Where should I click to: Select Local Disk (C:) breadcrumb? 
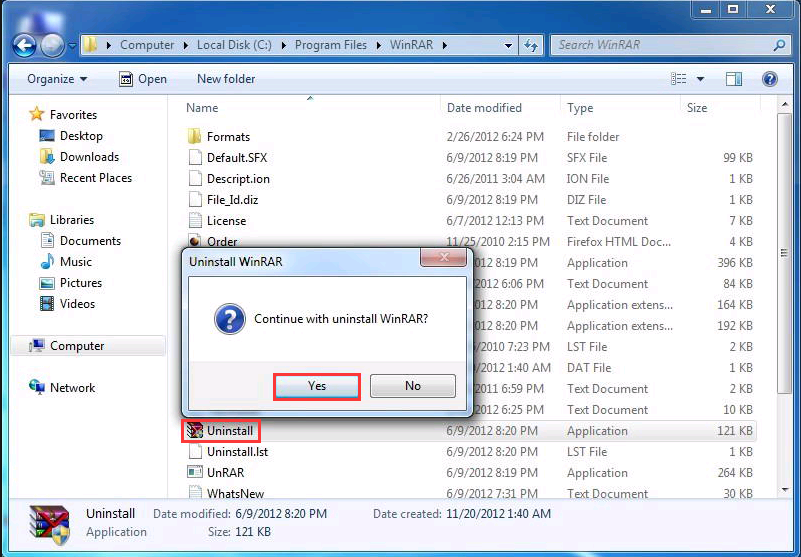click(x=234, y=45)
